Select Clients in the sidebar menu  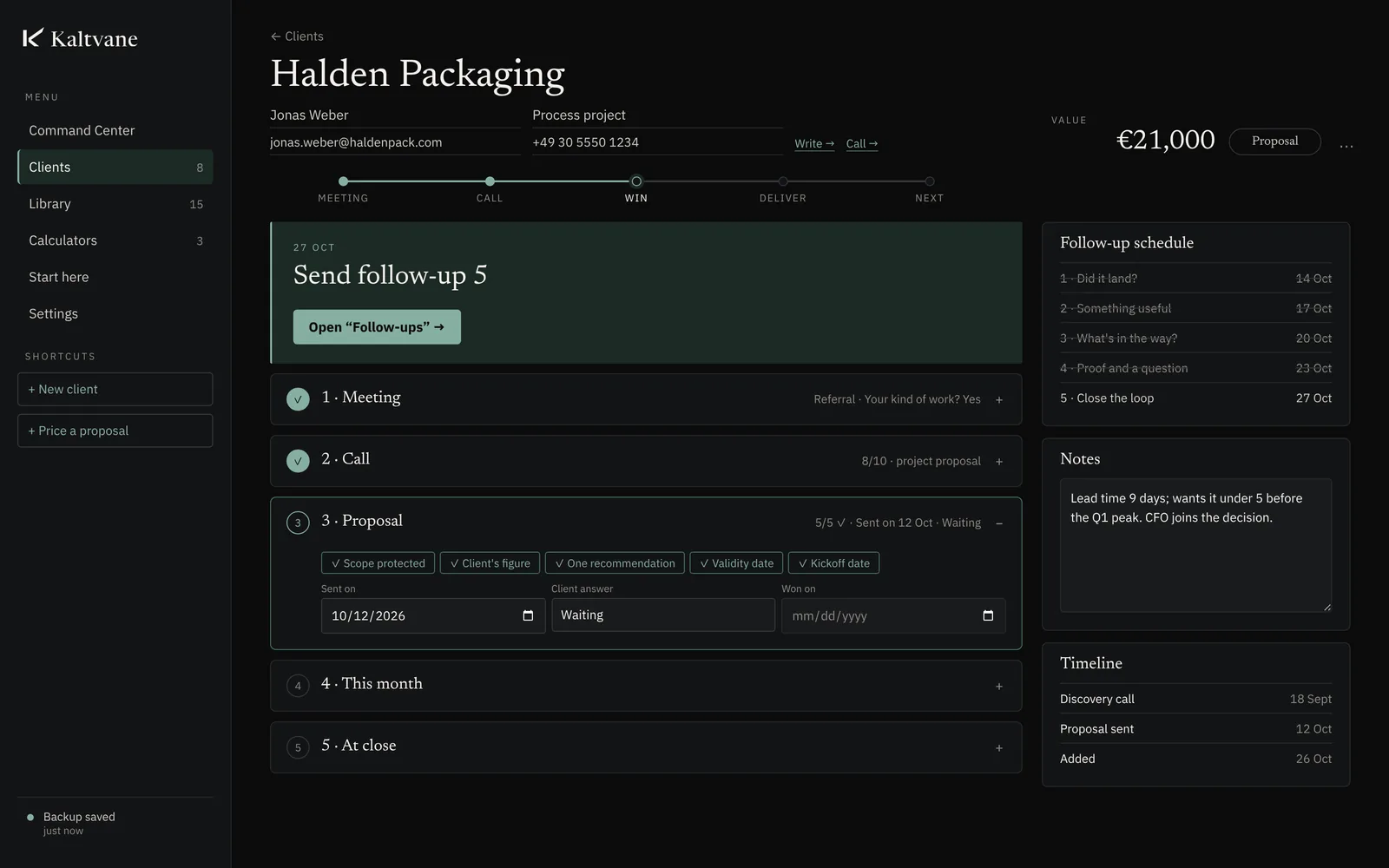point(115,167)
